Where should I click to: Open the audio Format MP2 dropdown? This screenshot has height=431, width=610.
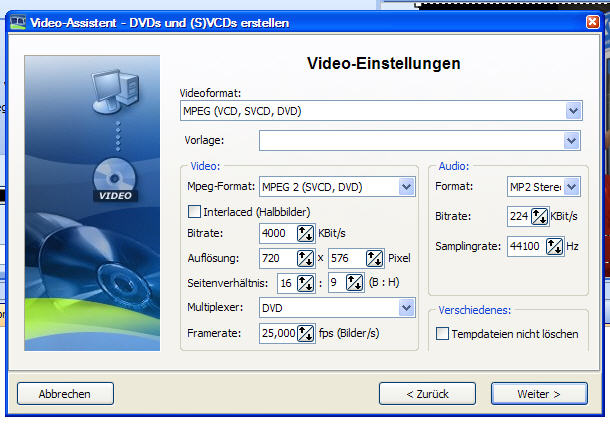(571, 187)
